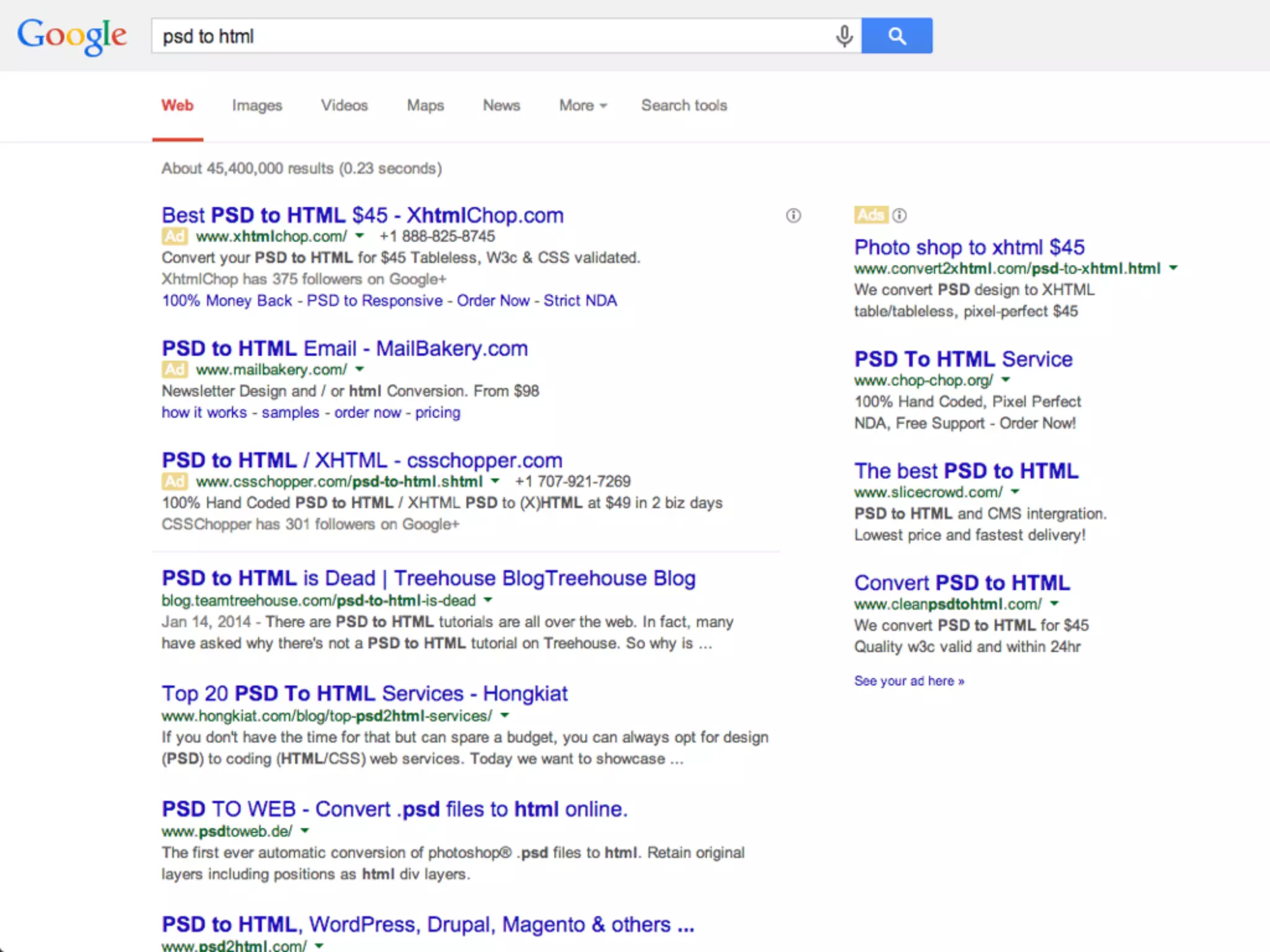This screenshot has width=1270, height=952.
Task: Click the Order Now sitelink
Action: (x=493, y=301)
